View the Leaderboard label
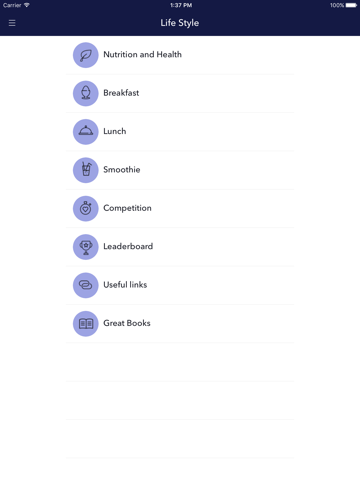Screen dimensions: 360x480 tap(128, 246)
